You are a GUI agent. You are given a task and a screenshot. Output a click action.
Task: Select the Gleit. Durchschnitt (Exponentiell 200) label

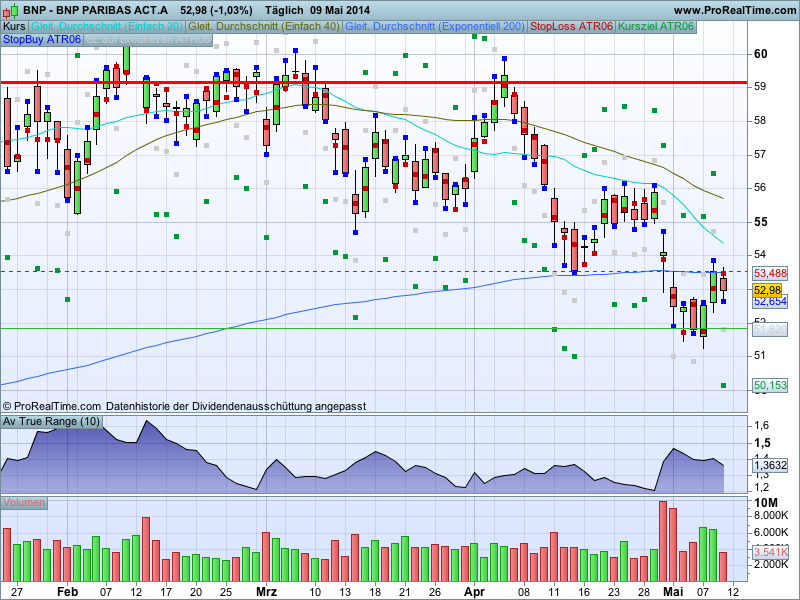tap(435, 27)
